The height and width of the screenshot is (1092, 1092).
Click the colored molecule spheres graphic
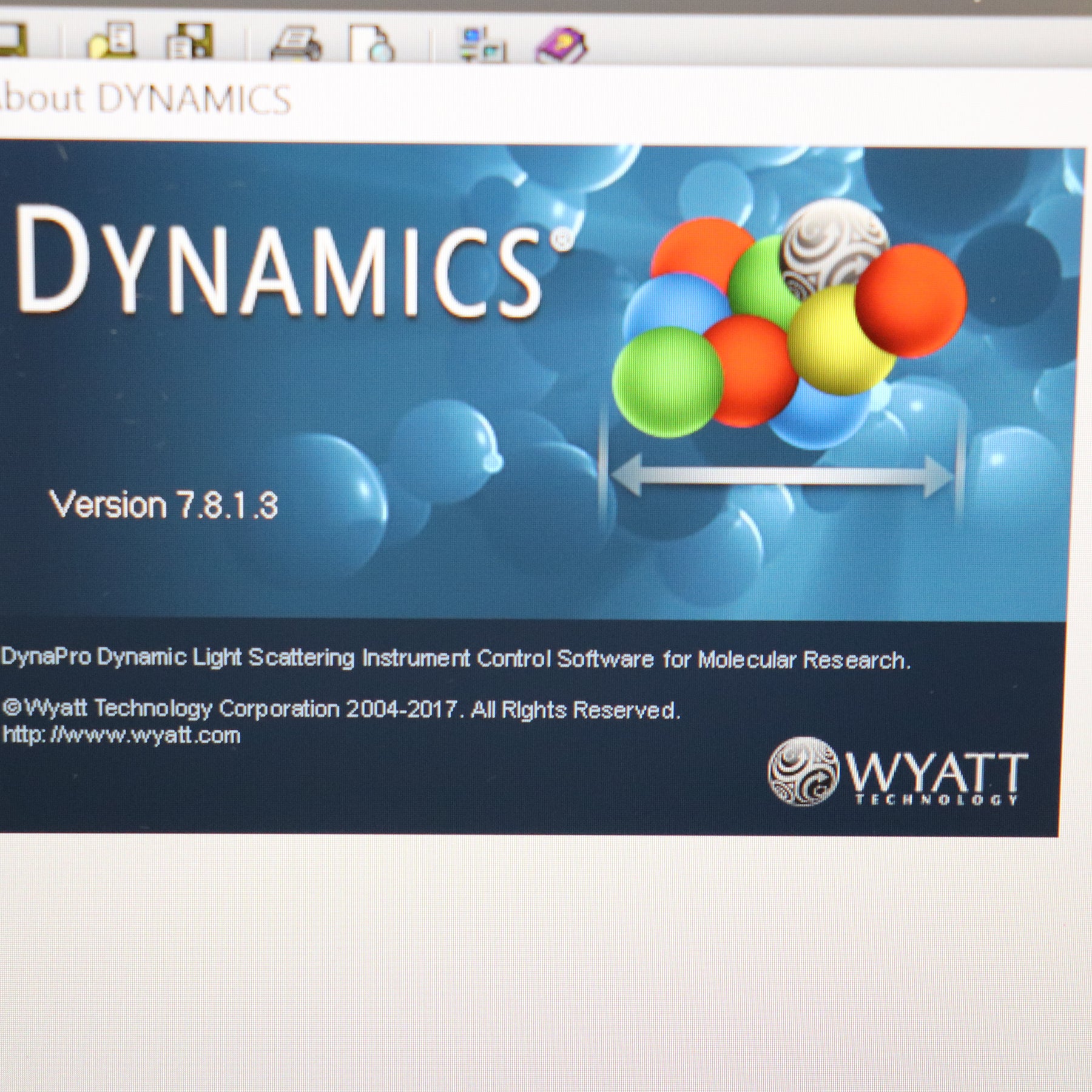point(790,323)
